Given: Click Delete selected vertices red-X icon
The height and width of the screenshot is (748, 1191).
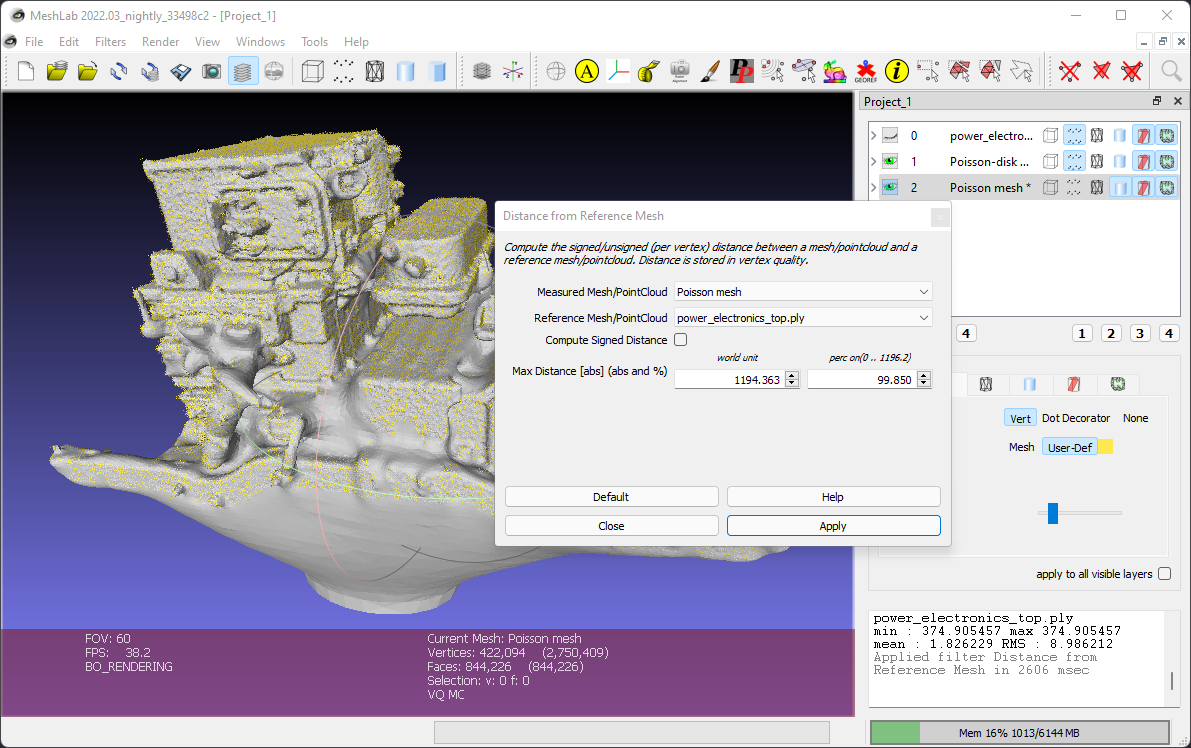Looking at the screenshot, I should pos(1069,71).
